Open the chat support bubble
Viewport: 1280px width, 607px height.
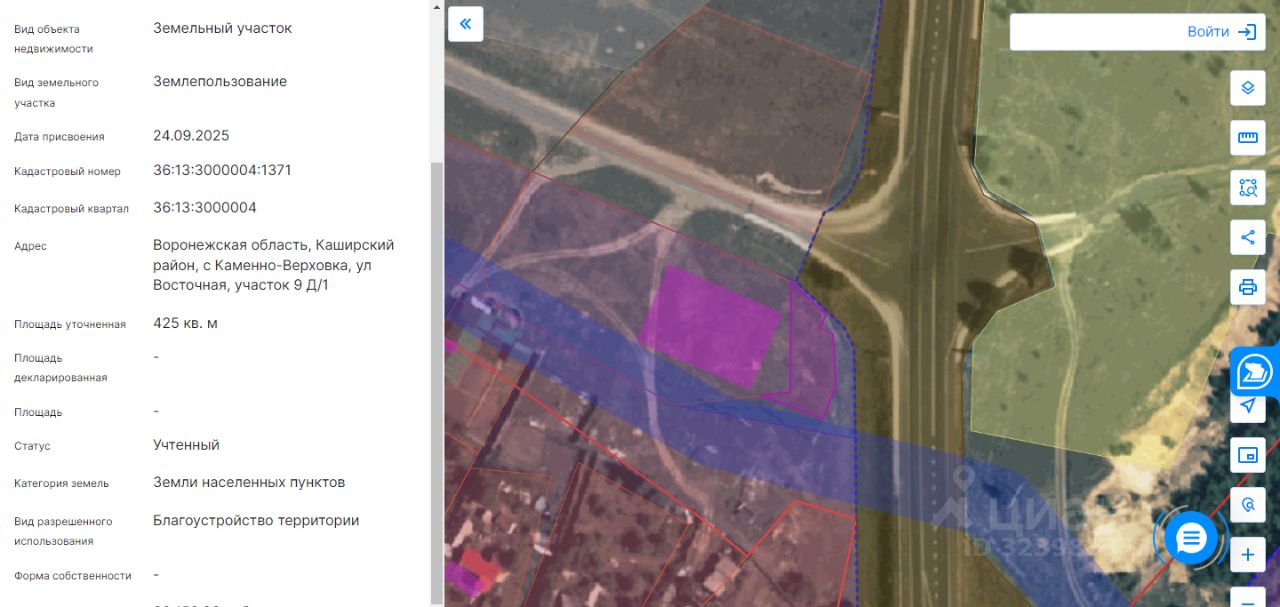click(1191, 538)
